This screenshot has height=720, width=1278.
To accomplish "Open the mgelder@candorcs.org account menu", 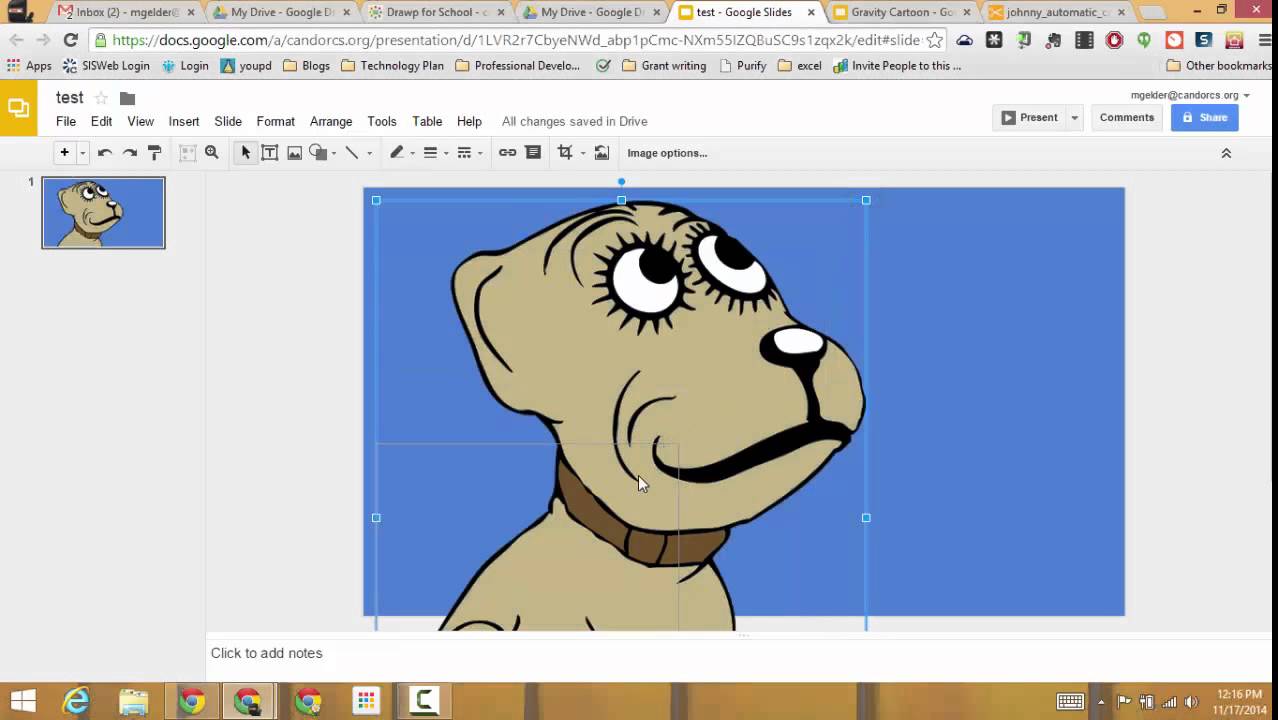I will (1190, 95).
